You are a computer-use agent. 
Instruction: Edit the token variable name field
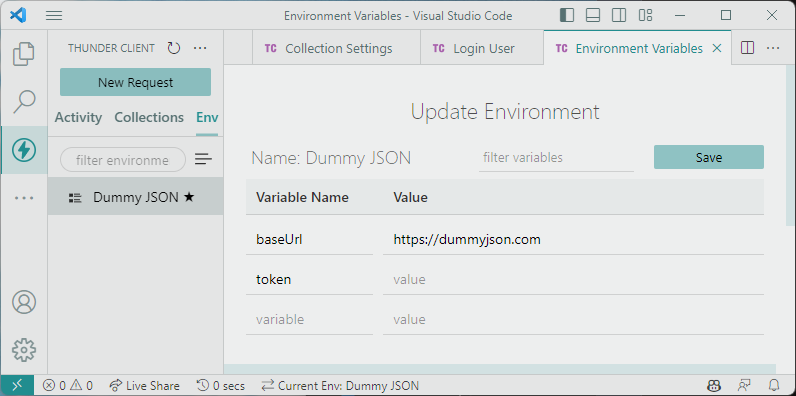coord(309,279)
